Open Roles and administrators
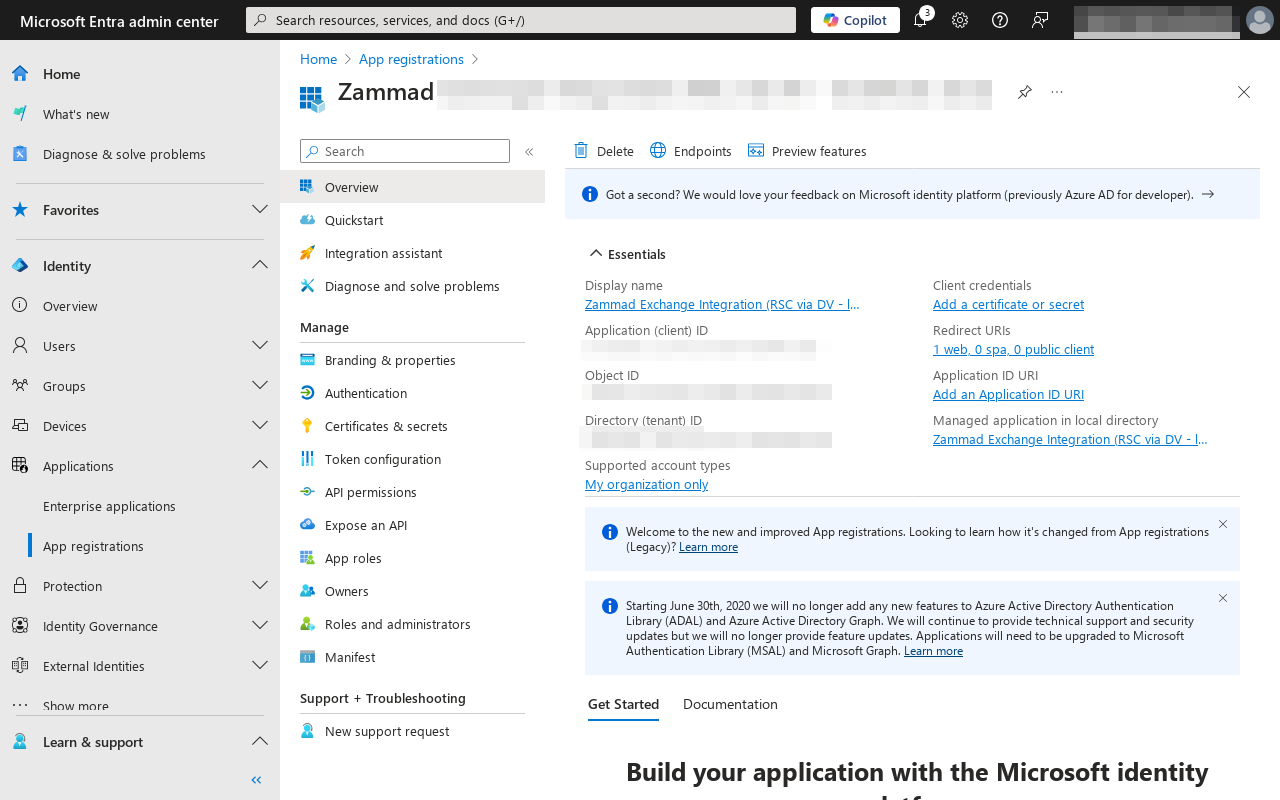 click(412, 624)
